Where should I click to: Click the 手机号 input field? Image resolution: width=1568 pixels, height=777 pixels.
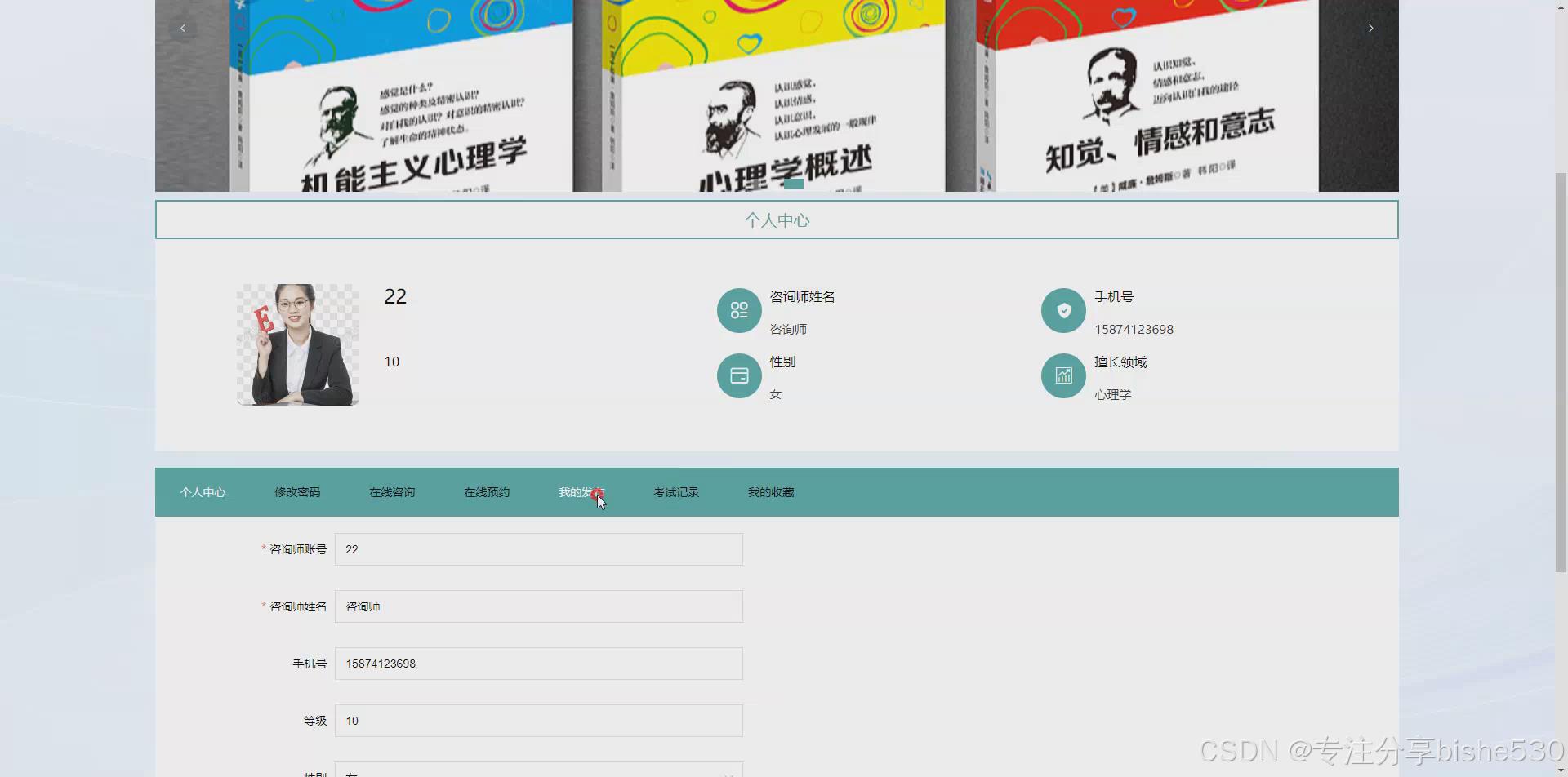[x=539, y=664]
